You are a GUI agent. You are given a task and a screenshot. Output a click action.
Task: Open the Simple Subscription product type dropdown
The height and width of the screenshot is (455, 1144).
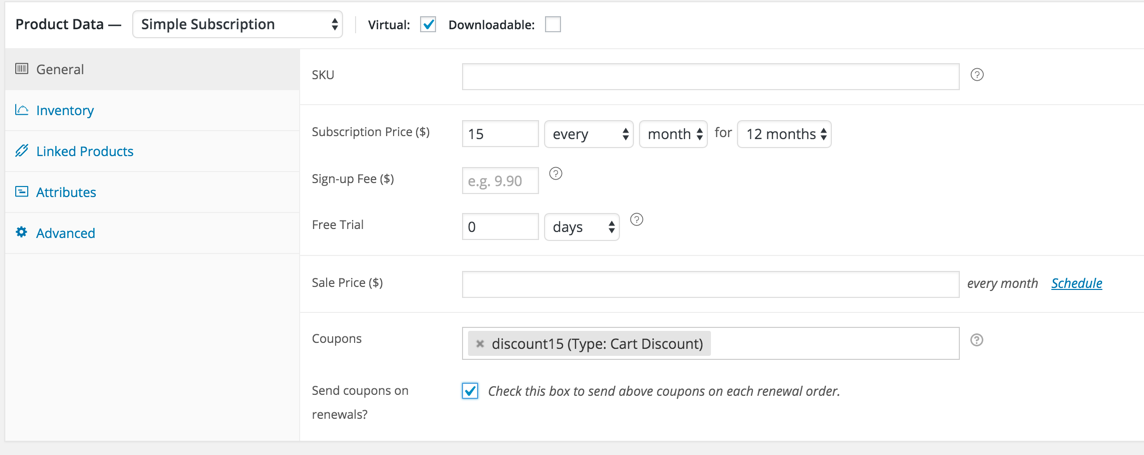click(238, 25)
